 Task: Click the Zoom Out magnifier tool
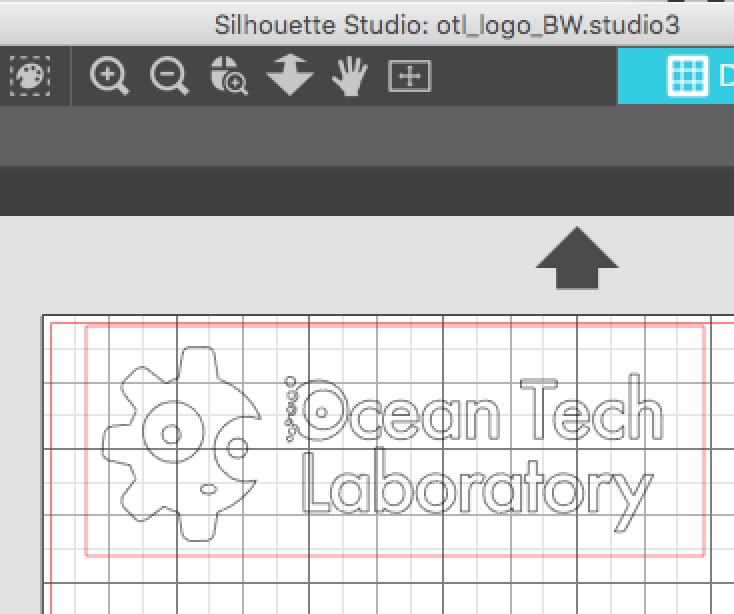click(x=169, y=76)
